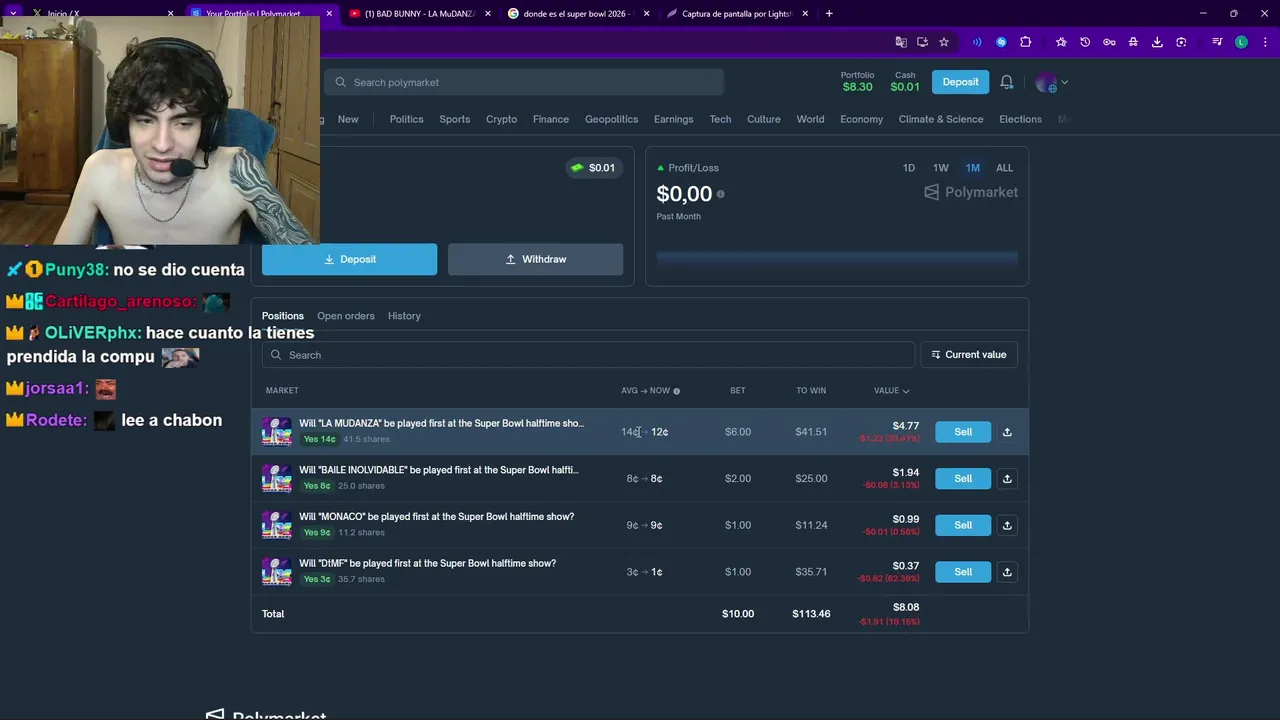Open browser history clock icon
The width and height of the screenshot is (1280, 720).
click(x=1085, y=42)
